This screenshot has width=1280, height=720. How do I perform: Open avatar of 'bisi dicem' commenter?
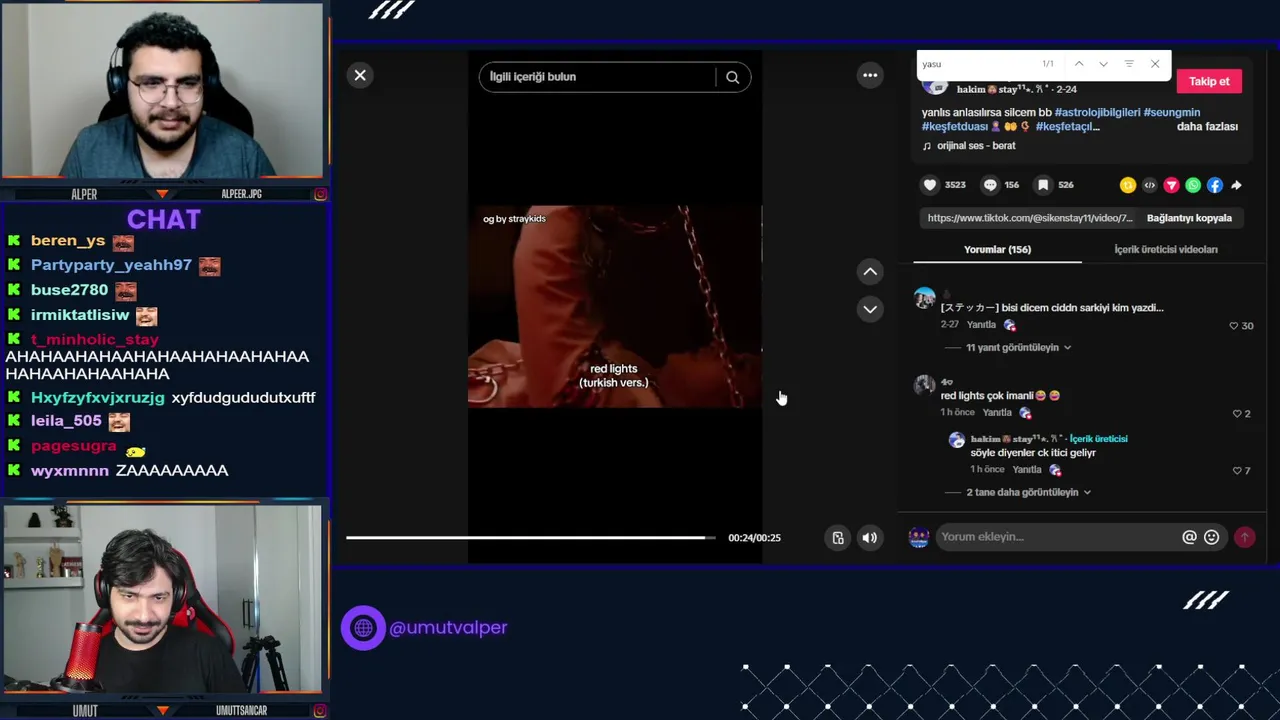coord(924,299)
